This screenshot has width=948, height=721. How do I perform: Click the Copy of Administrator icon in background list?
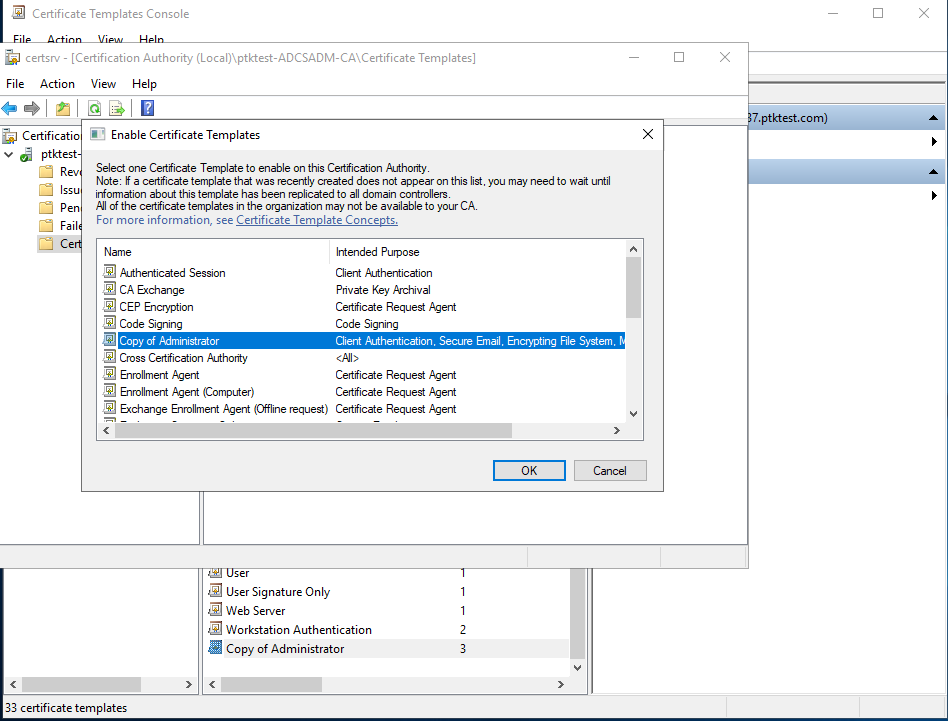[215, 648]
